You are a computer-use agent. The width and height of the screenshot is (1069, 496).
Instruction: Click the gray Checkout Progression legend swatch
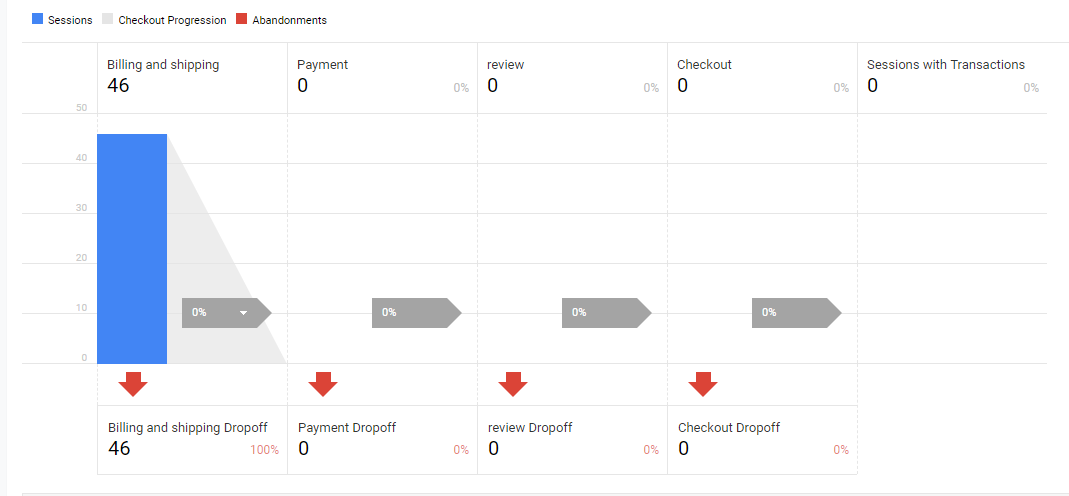tap(107, 19)
